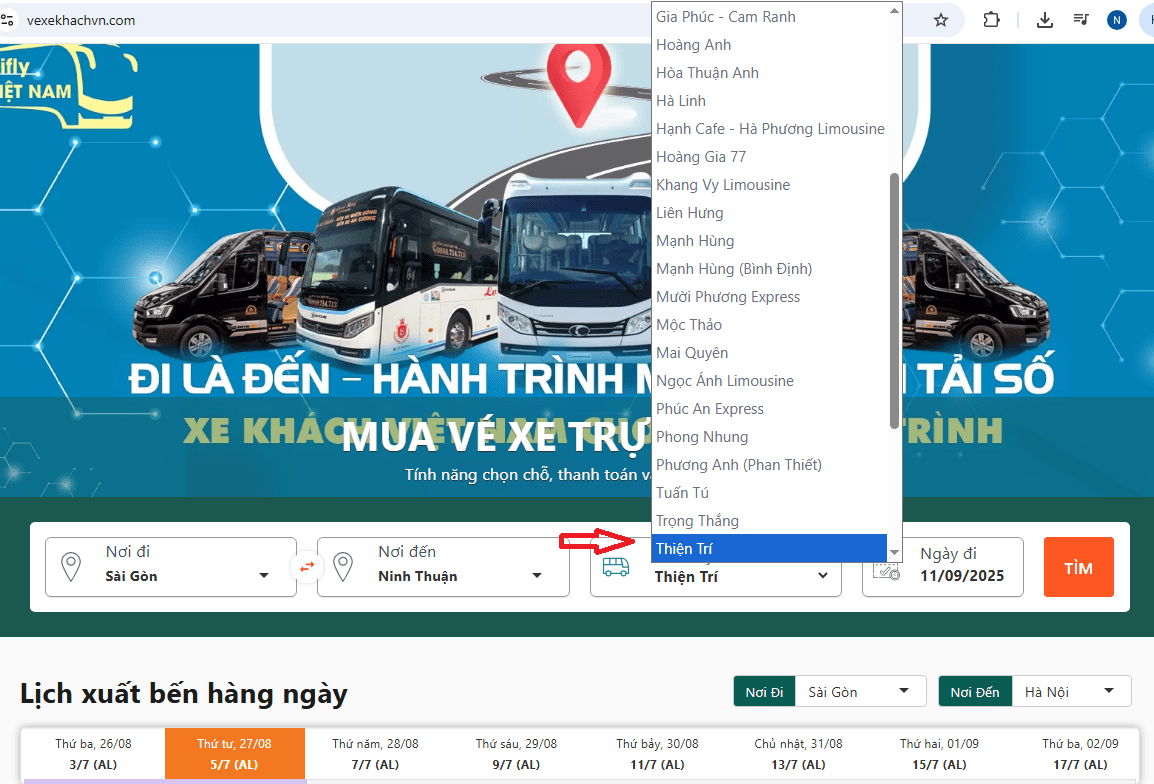1154x784 pixels.
Task: Open the media controls music icon
Action: coord(1080,20)
